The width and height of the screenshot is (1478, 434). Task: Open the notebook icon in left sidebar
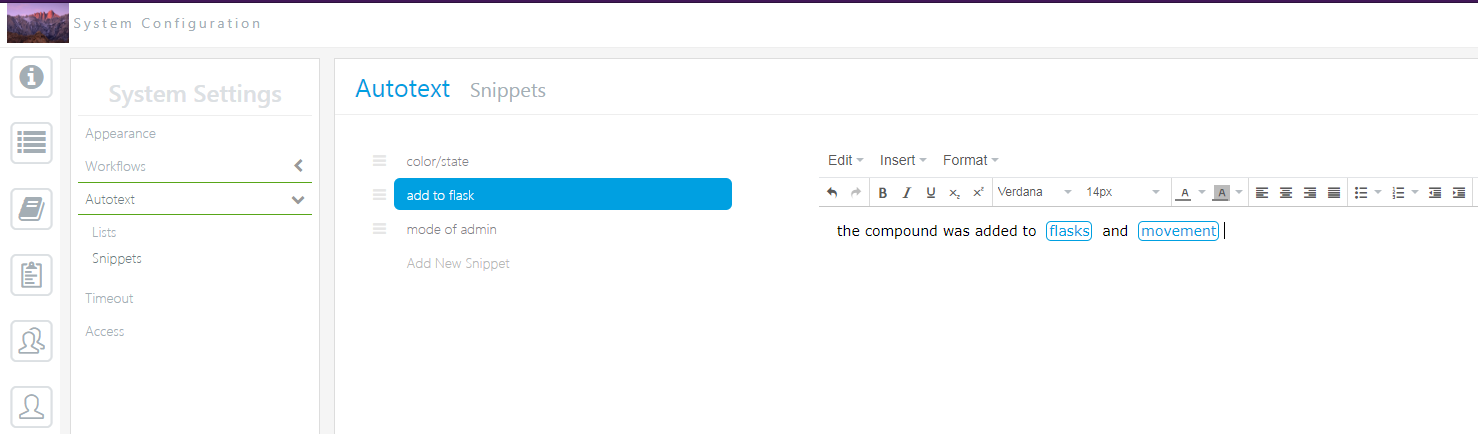click(x=32, y=209)
